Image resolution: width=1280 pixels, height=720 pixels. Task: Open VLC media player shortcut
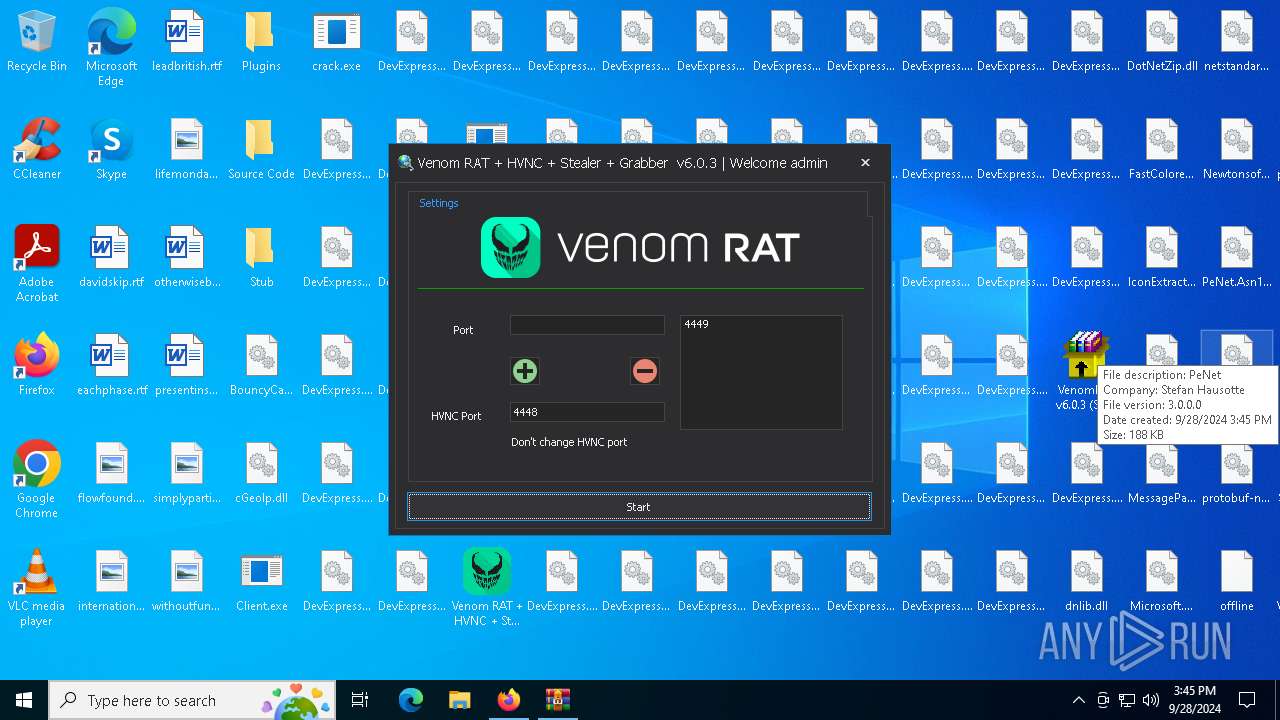pos(37,588)
